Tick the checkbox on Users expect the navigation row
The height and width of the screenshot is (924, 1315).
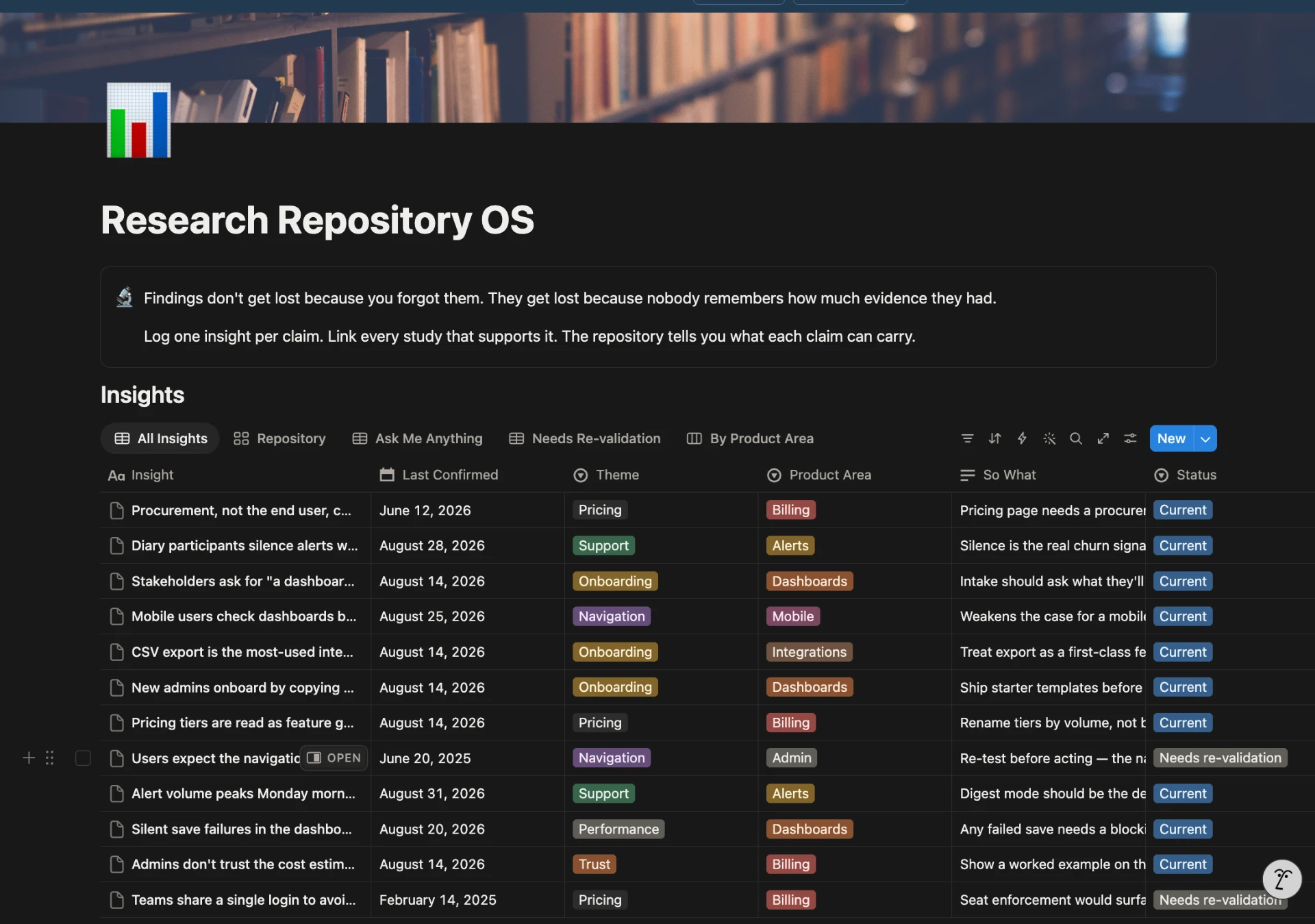pyautogui.click(x=83, y=758)
